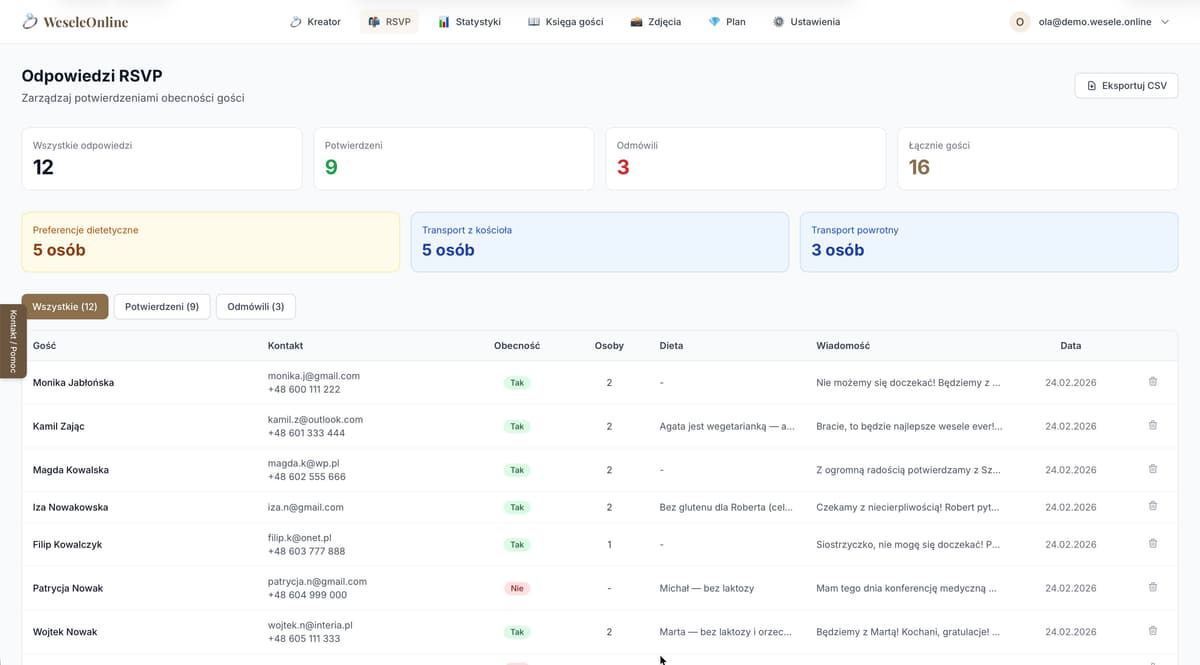The image size is (1200, 665).
Task: Open Księga gości page
Action: click(566, 22)
